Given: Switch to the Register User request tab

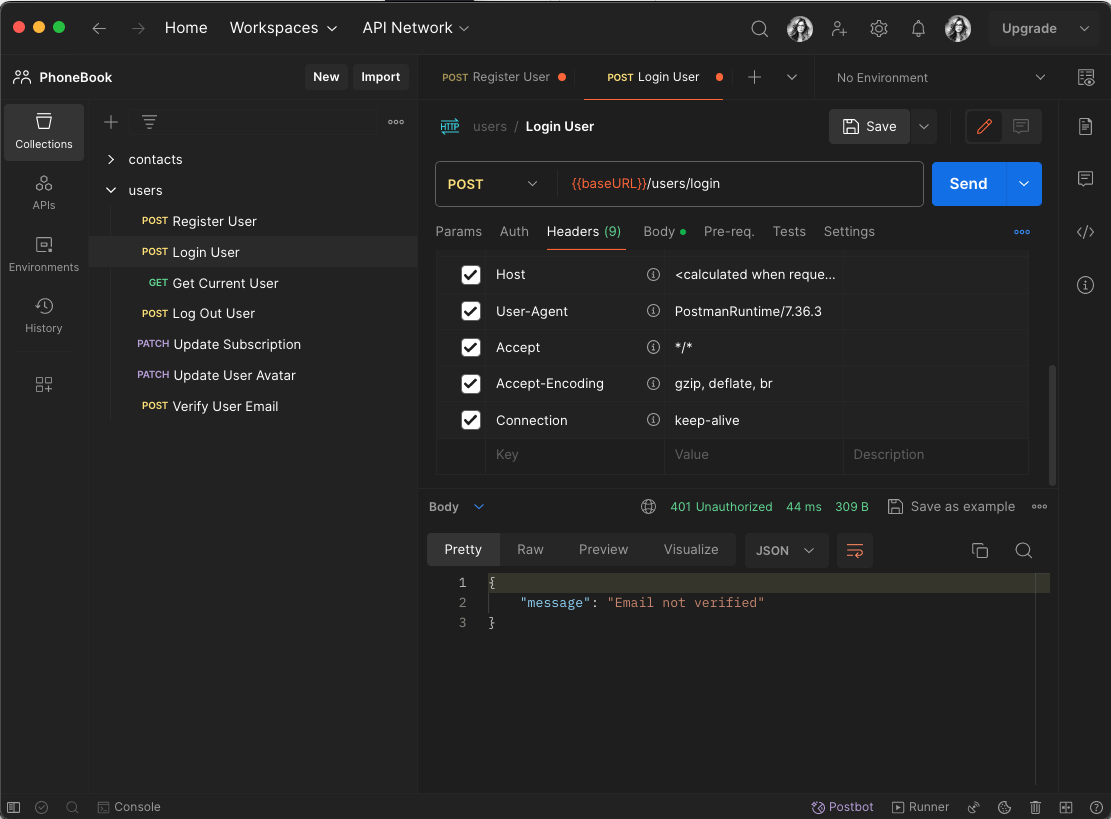Looking at the screenshot, I should point(503,77).
